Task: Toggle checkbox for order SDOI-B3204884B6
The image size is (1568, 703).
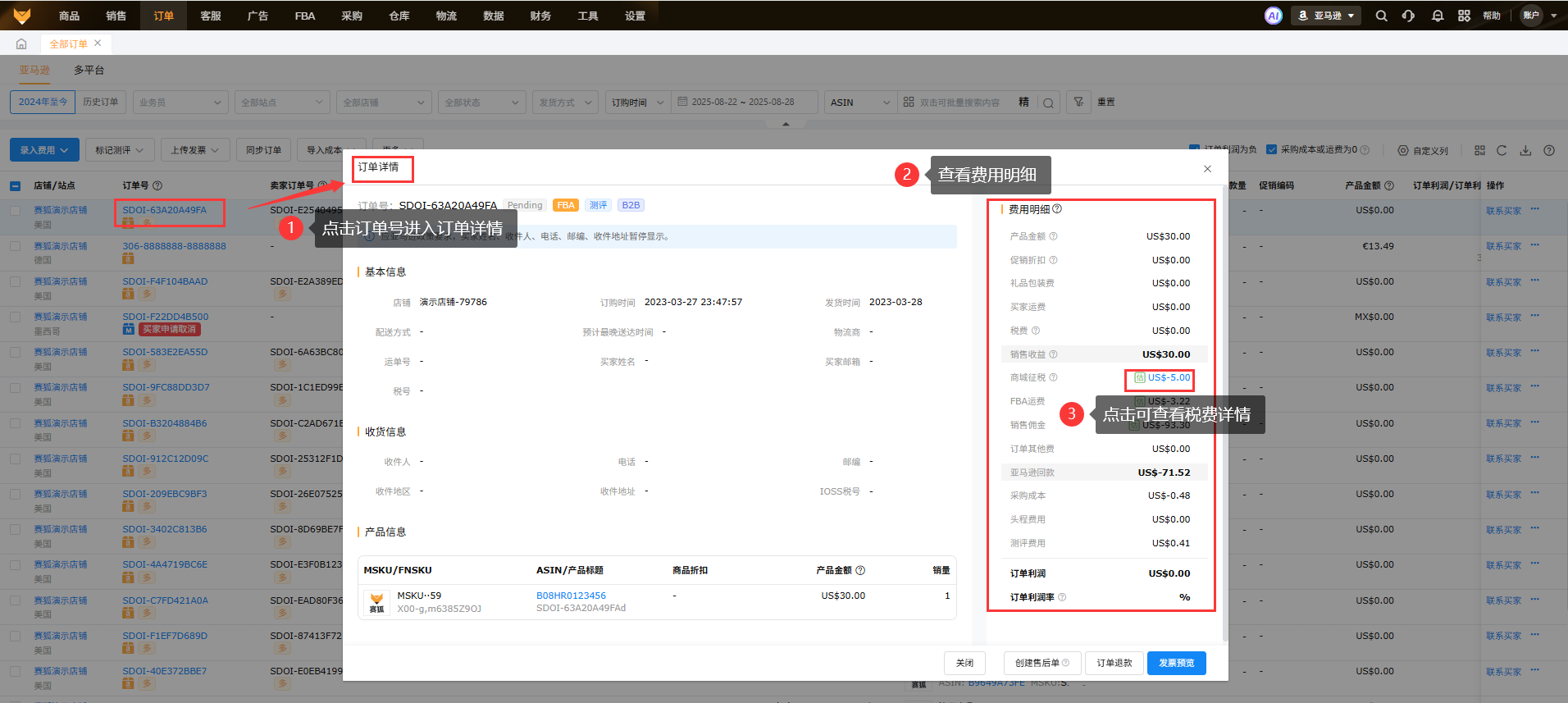Action: click(x=15, y=423)
